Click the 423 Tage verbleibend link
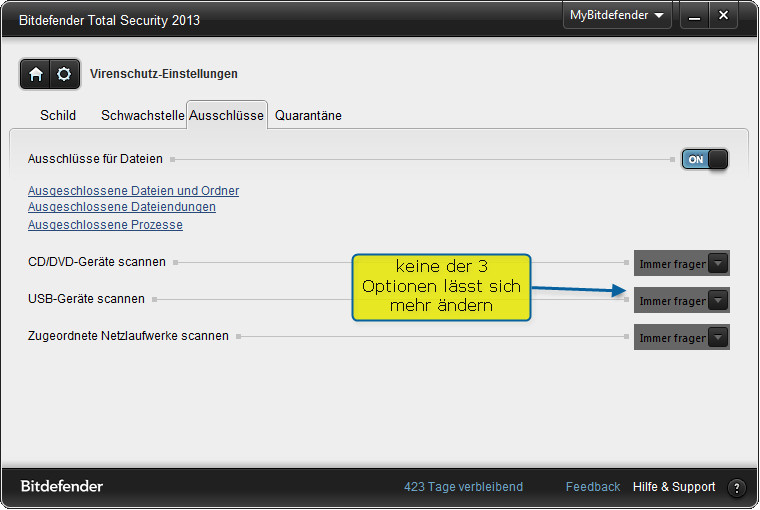 [463, 487]
